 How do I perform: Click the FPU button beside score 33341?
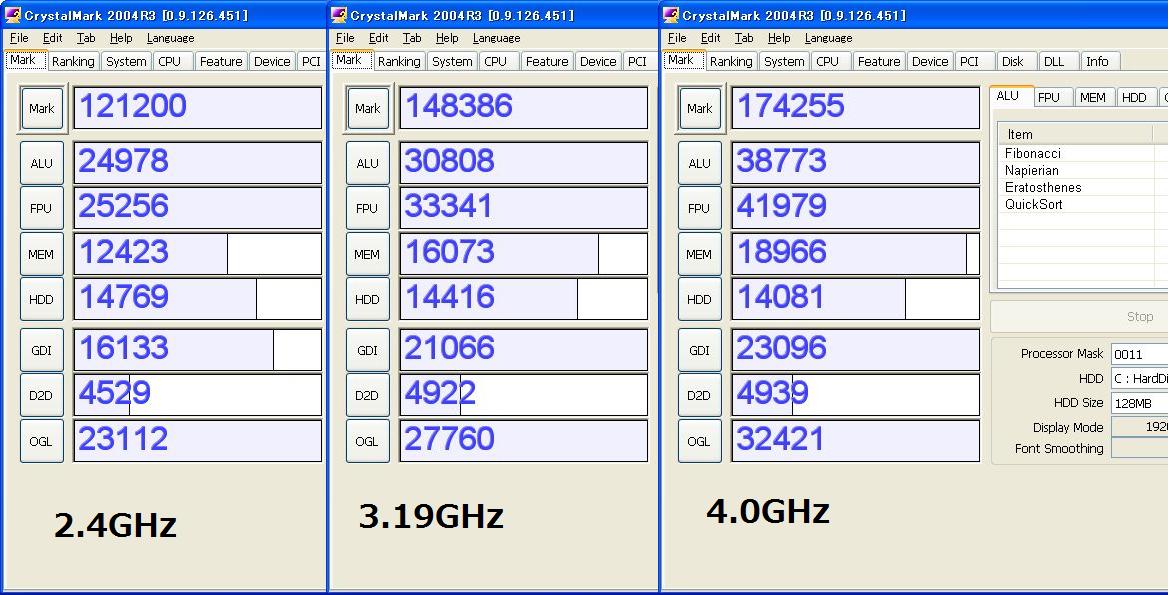point(367,209)
